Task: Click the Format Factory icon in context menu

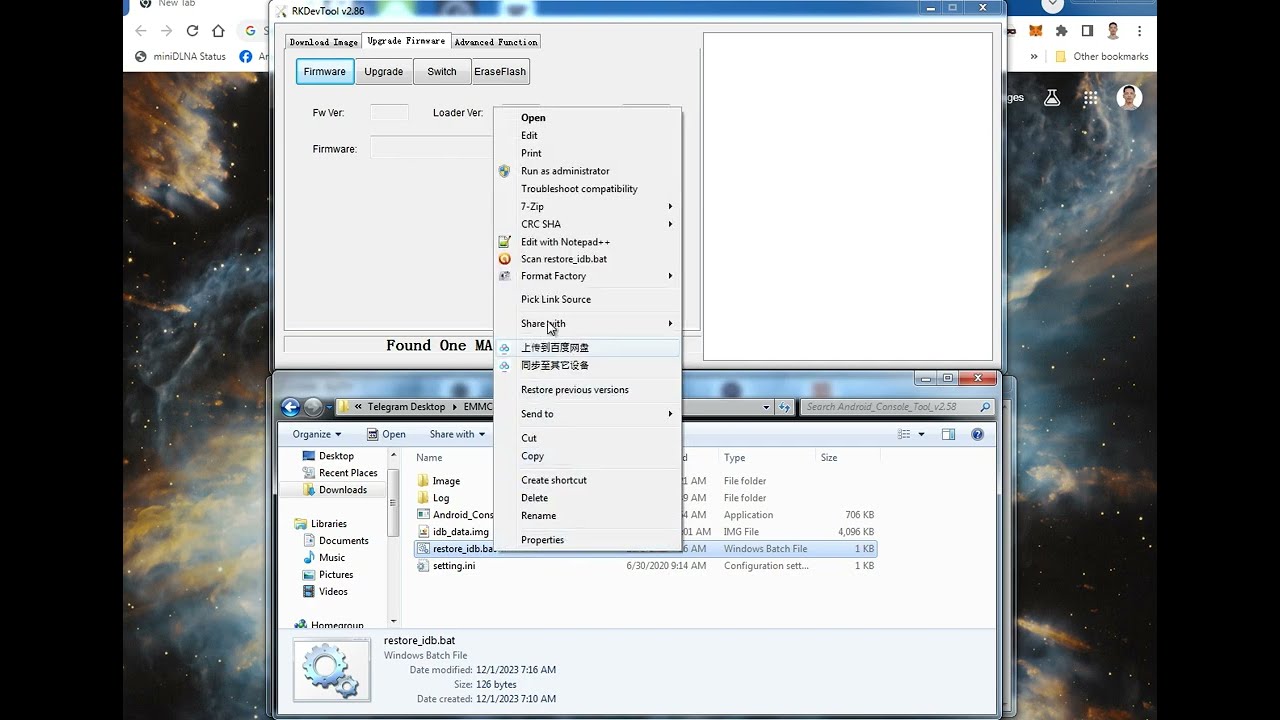Action: (x=504, y=276)
